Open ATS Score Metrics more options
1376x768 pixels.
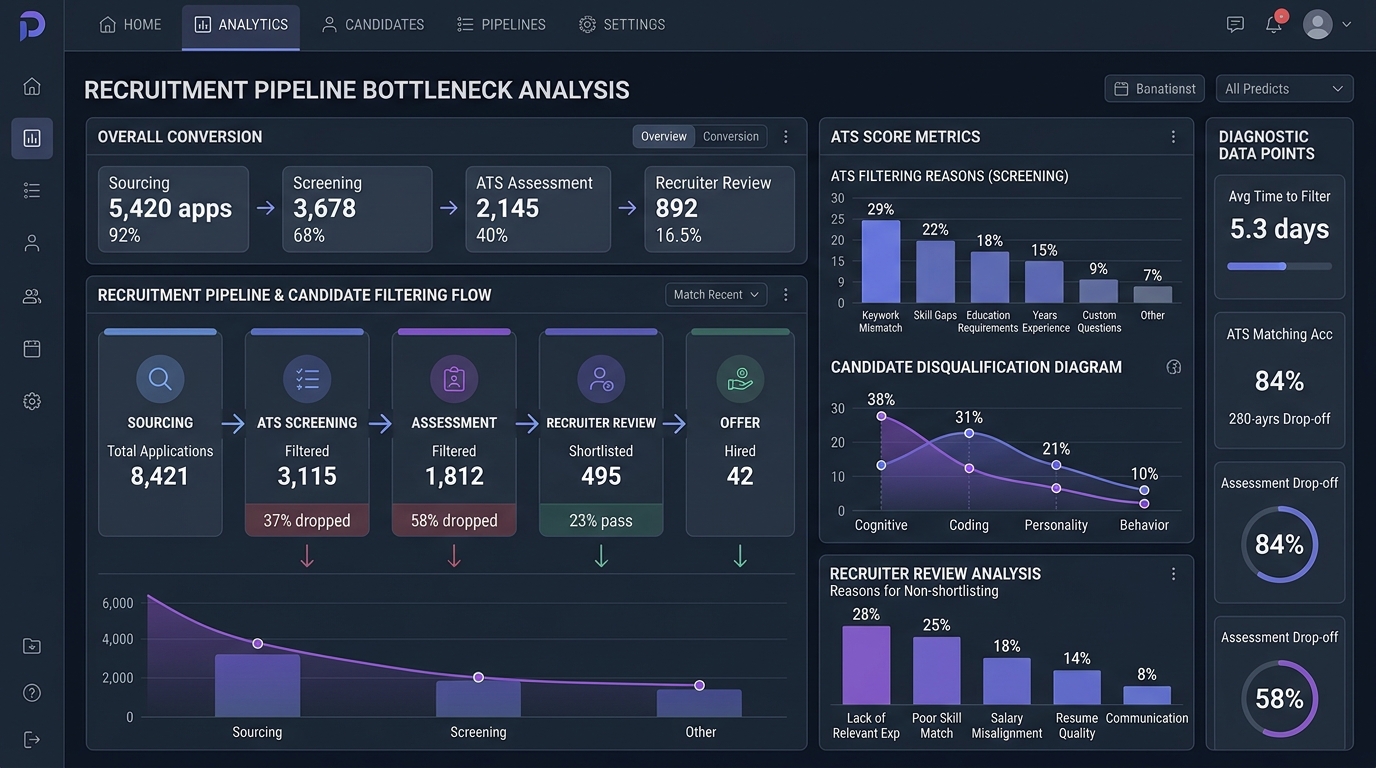point(1173,137)
